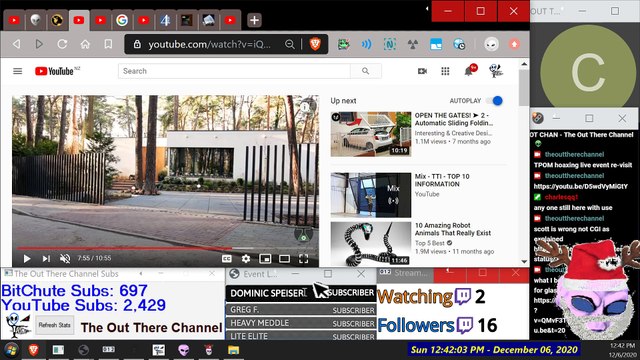The width and height of the screenshot is (640, 360).
Task: Open YouTube guide hamburger menu
Action: point(18,71)
